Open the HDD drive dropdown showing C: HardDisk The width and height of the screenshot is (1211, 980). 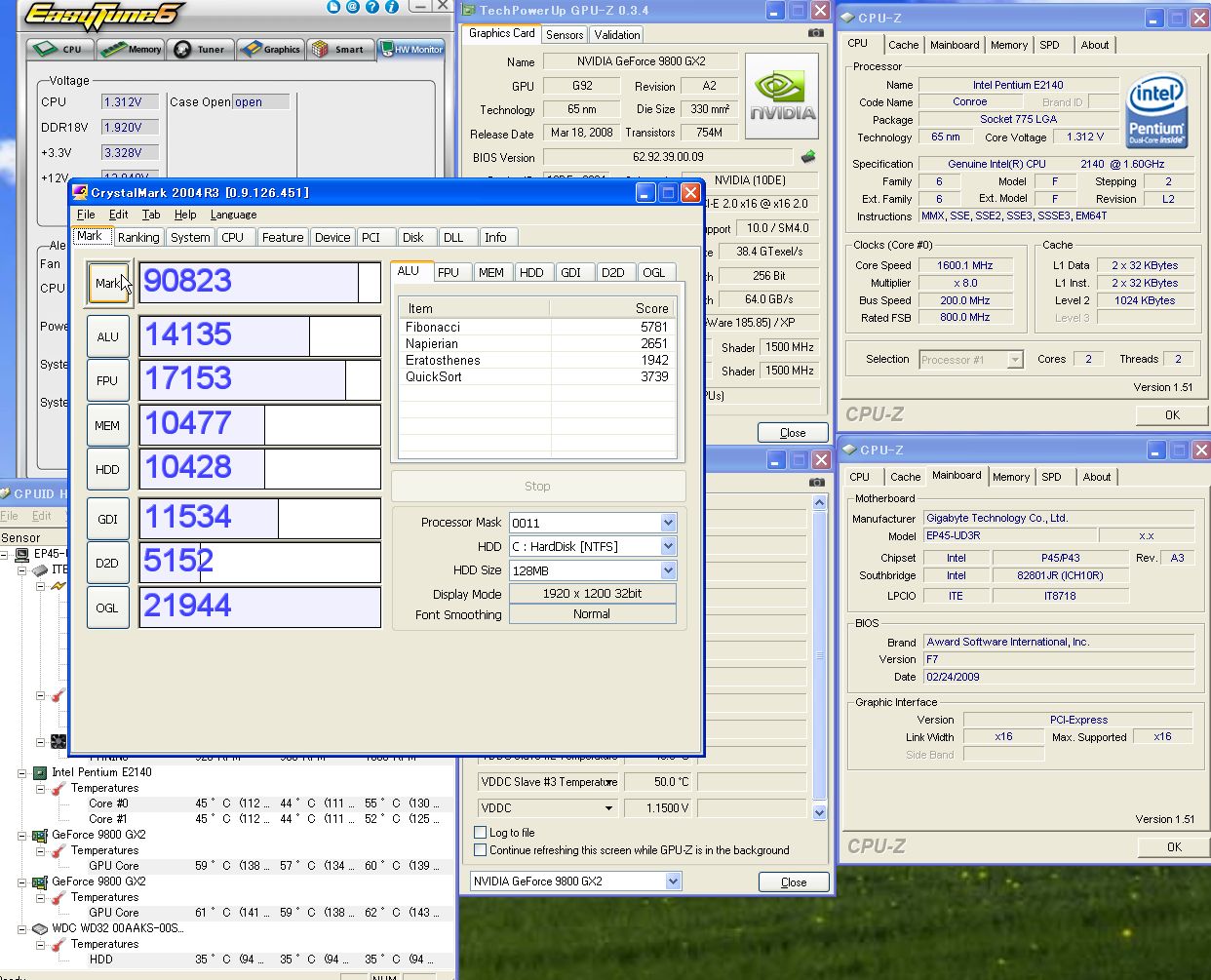pyautogui.click(x=668, y=546)
